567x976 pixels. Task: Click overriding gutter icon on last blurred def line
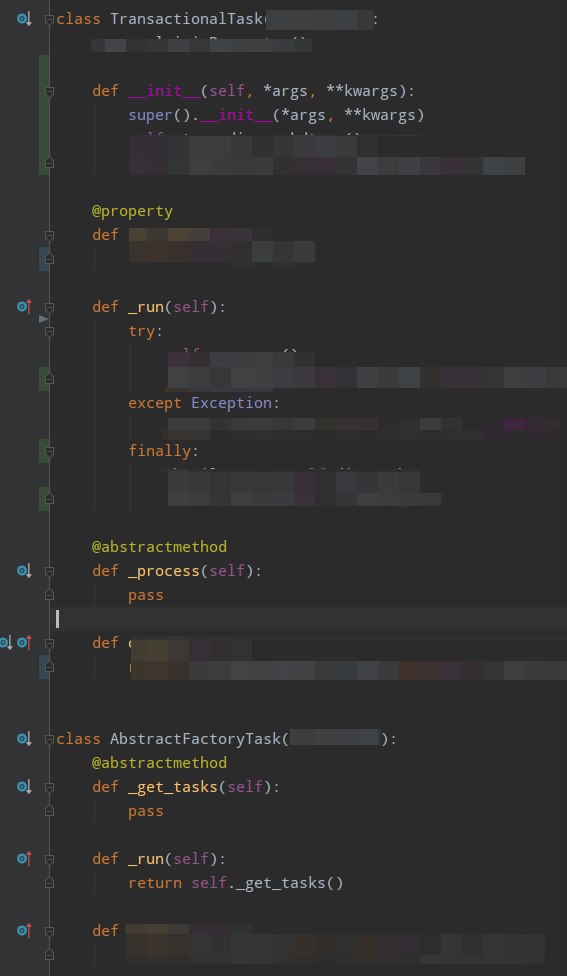click(24, 931)
